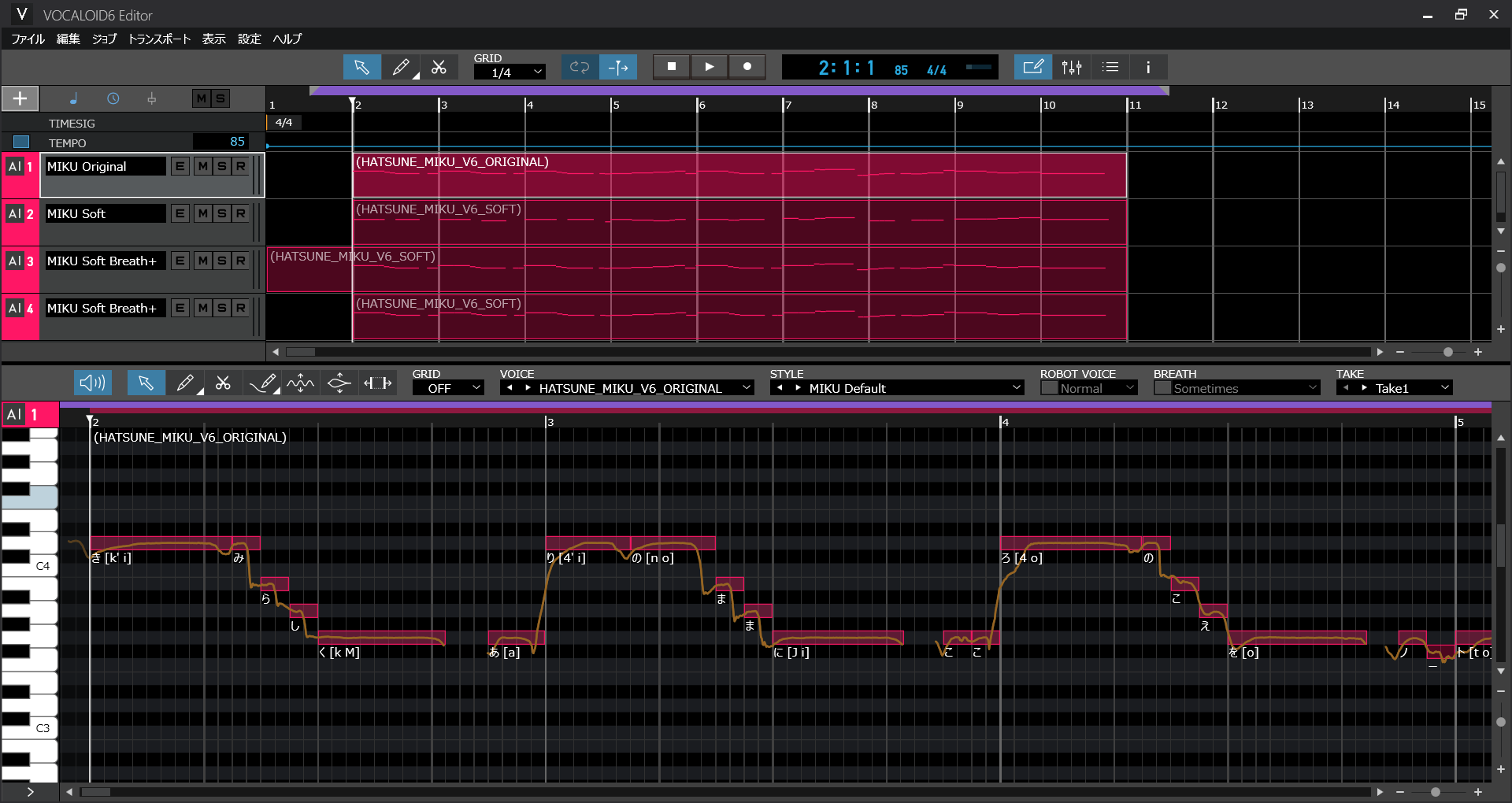Image resolution: width=1512 pixels, height=803 pixels.
Task: Adjust piano roll horizontal zoom slider
Action: coord(1435,792)
